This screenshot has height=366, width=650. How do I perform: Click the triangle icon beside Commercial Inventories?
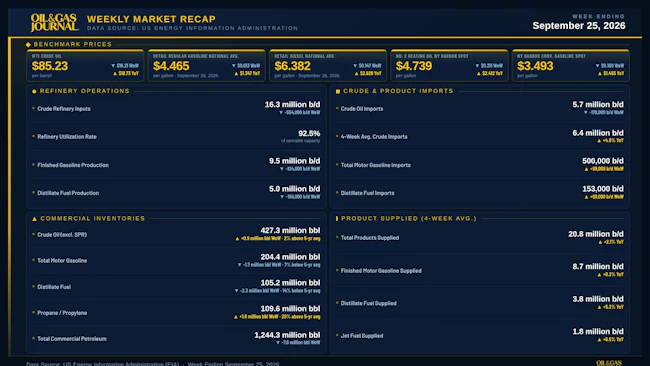[x=34, y=218]
